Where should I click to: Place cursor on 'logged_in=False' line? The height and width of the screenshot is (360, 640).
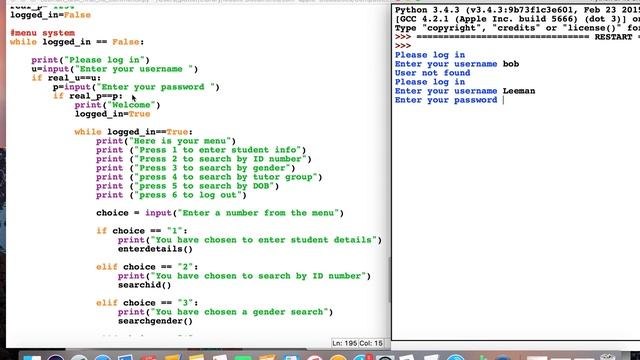50,15
